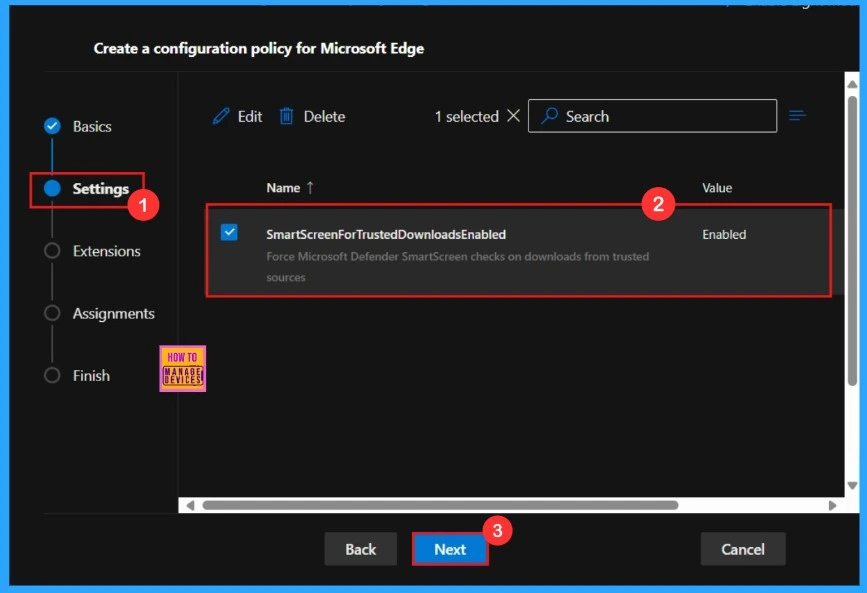Viewport: 867px width, 593px height.
Task: Click the Name column sort arrow
Action: 310,188
